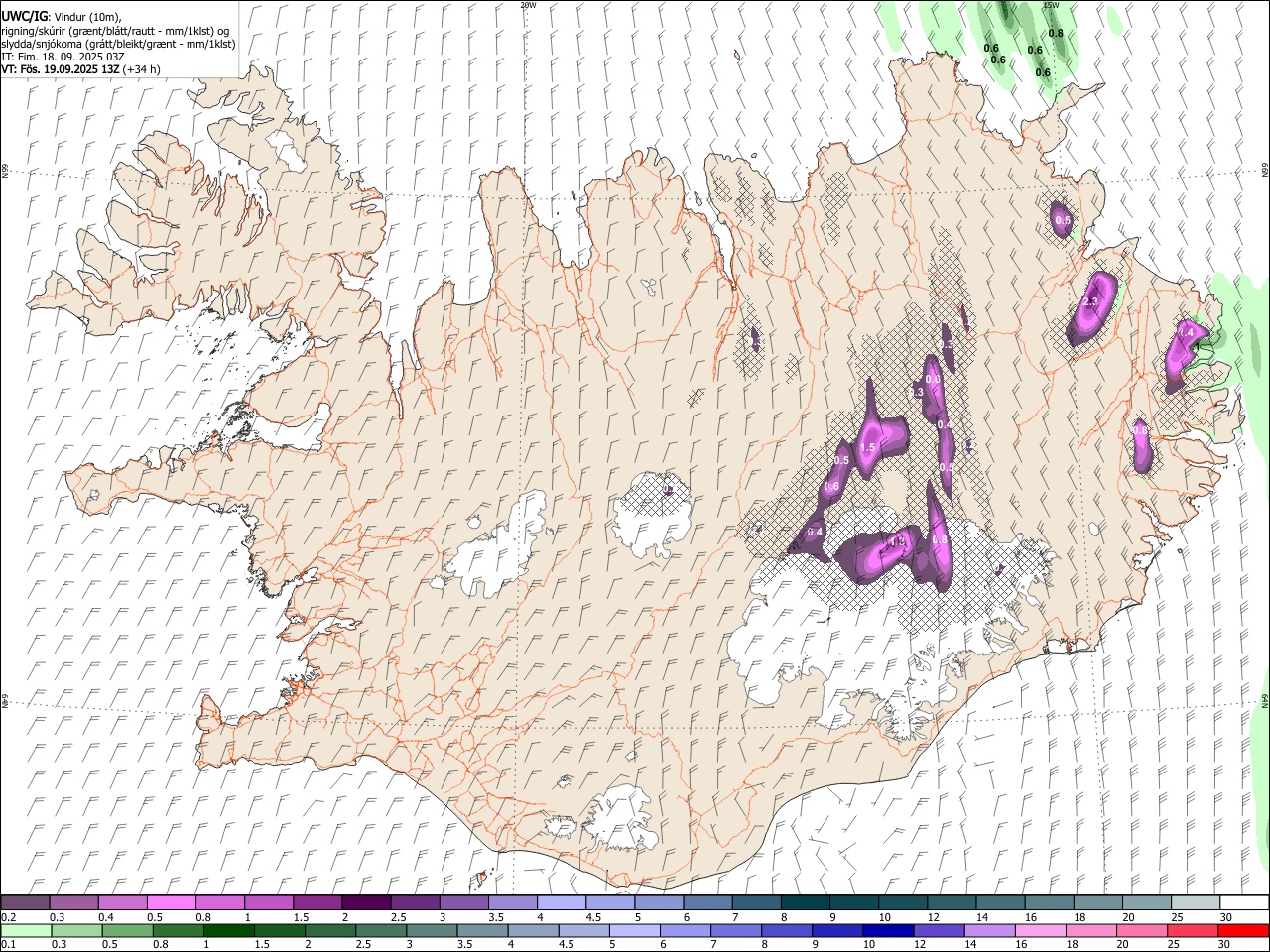Click the 2.3 snowfall value on the map
This screenshot has width=1270, height=952.
tap(1091, 302)
